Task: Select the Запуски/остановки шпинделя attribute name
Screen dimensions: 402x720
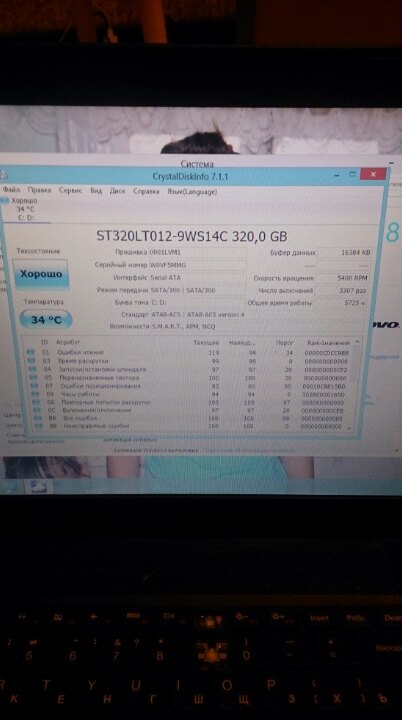Action: point(102,369)
